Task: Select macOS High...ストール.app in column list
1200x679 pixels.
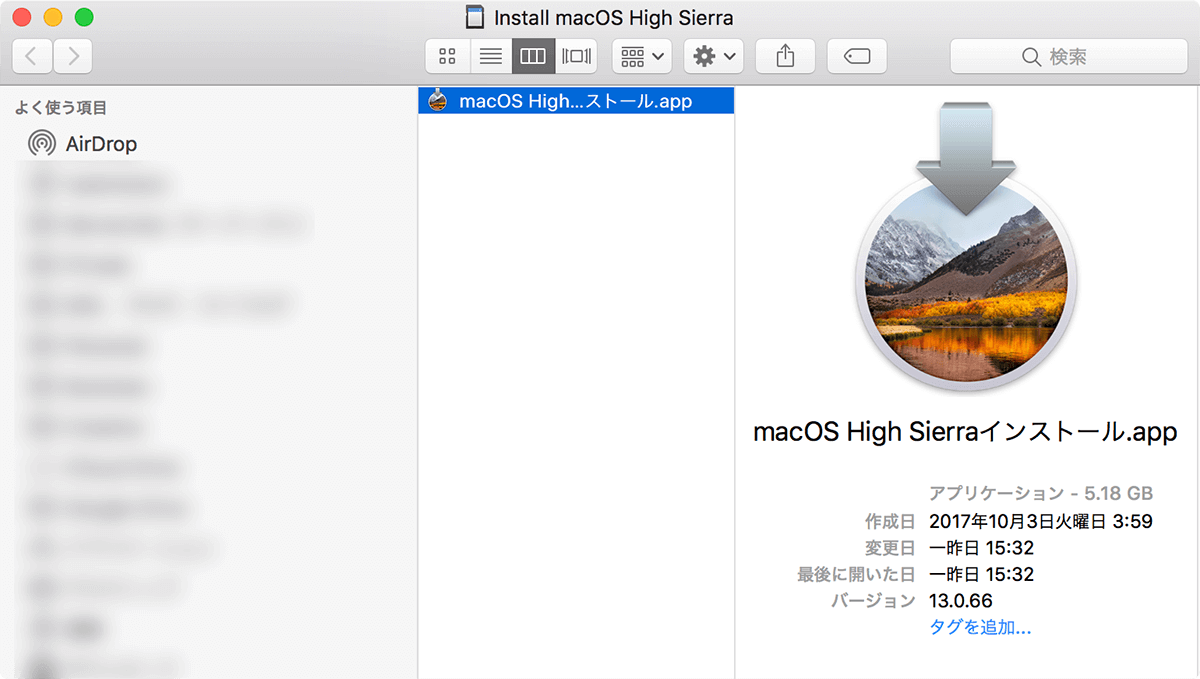Action: coord(576,100)
